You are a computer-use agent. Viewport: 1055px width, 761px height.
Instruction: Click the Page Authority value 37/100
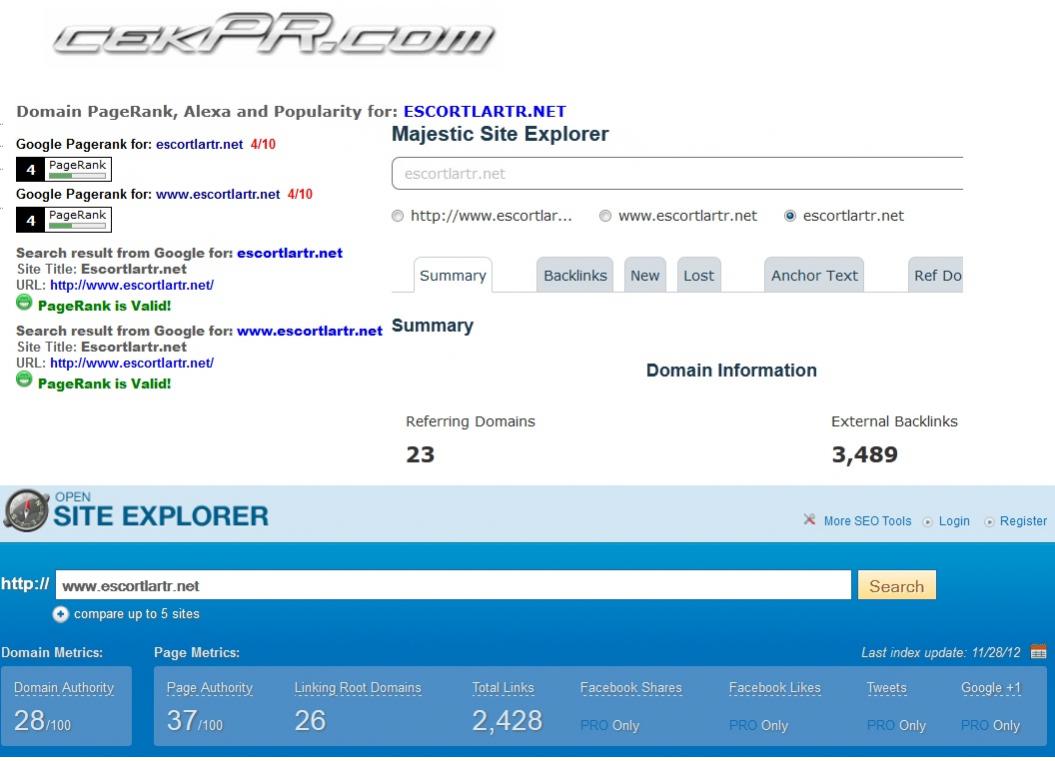pyautogui.click(x=194, y=721)
